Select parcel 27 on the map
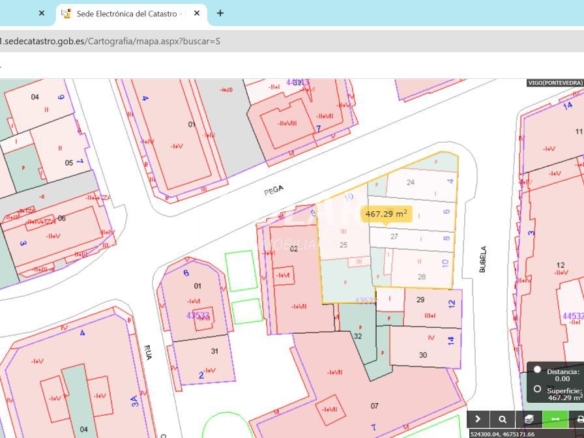The width and height of the screenshot is (584, 438). 394,236
